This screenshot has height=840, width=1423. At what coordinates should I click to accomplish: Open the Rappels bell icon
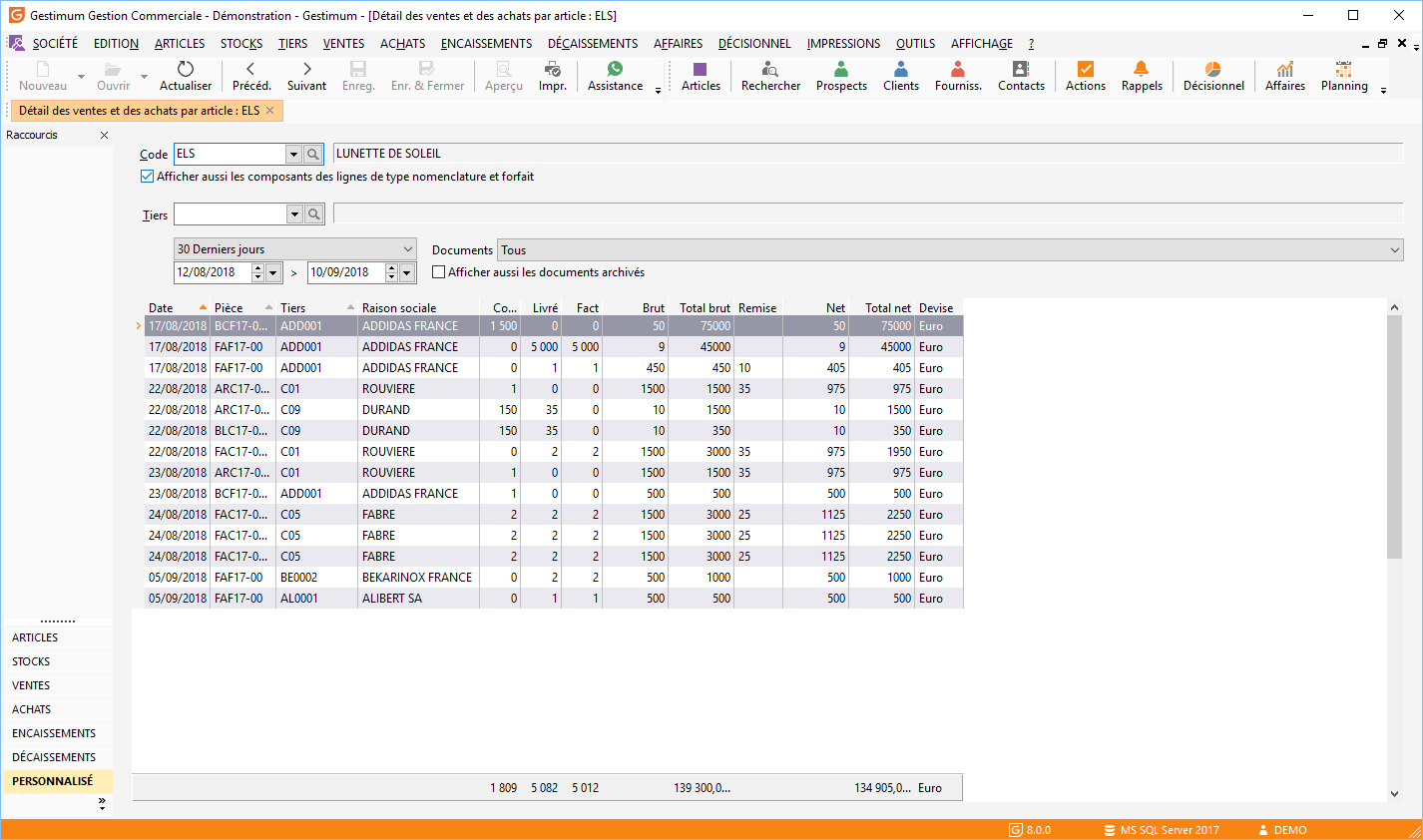pyautogui.click(x=1142, y=69)
